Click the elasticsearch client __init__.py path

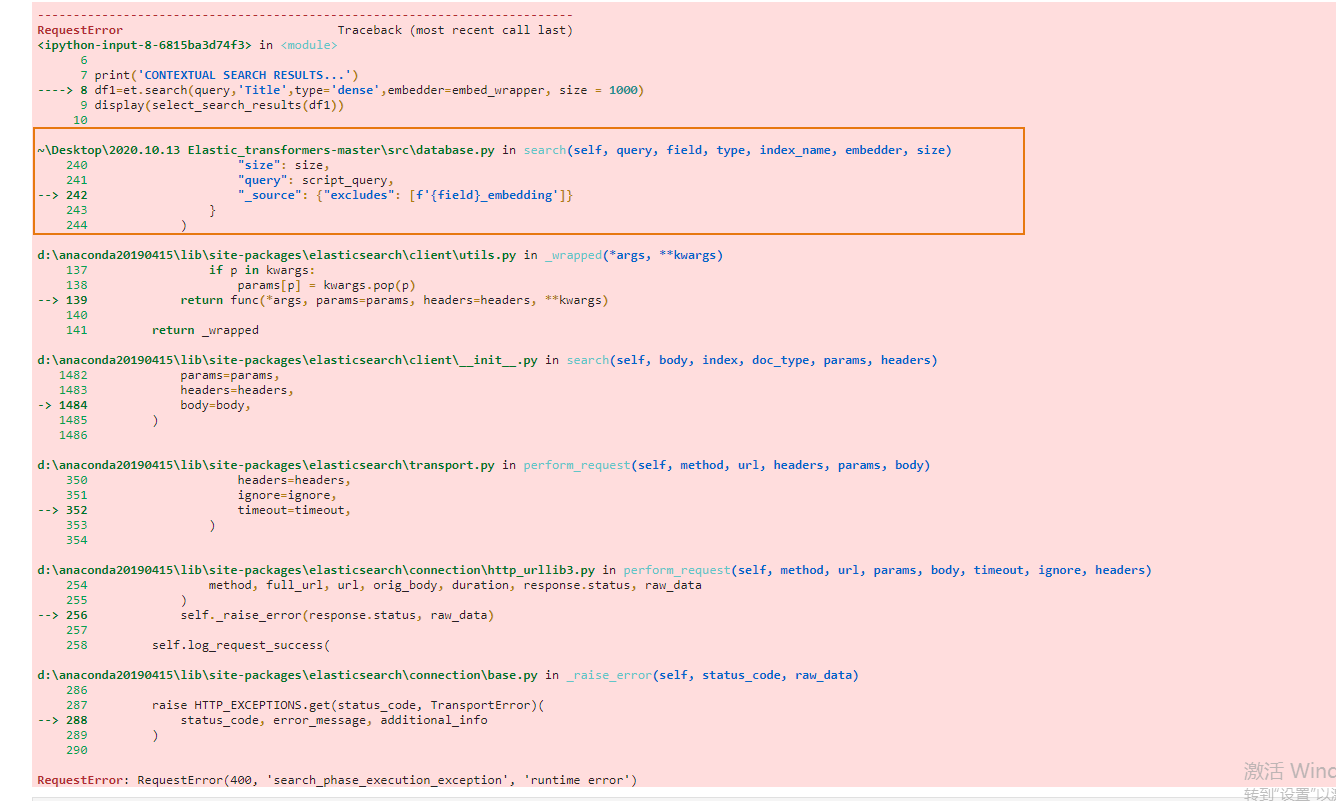point(285,359)
